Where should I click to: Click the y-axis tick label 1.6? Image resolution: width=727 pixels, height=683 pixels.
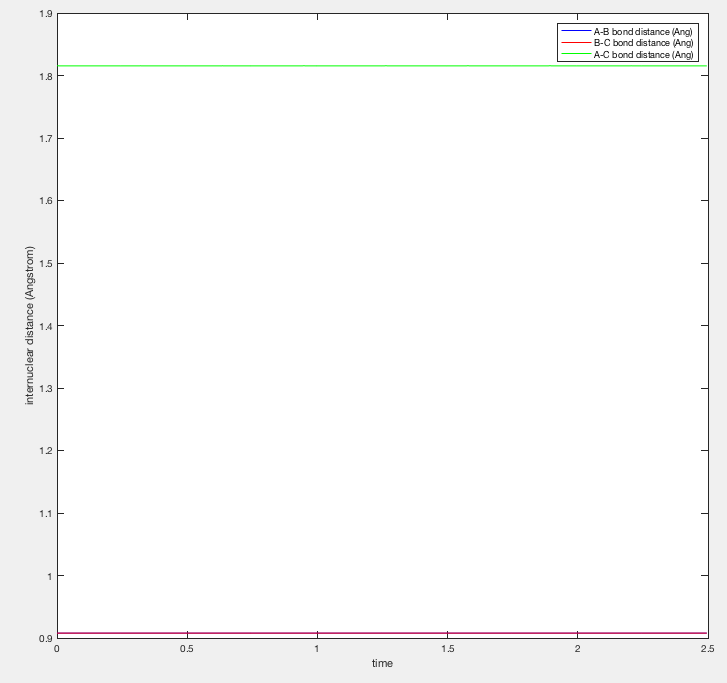click(45, 201)
